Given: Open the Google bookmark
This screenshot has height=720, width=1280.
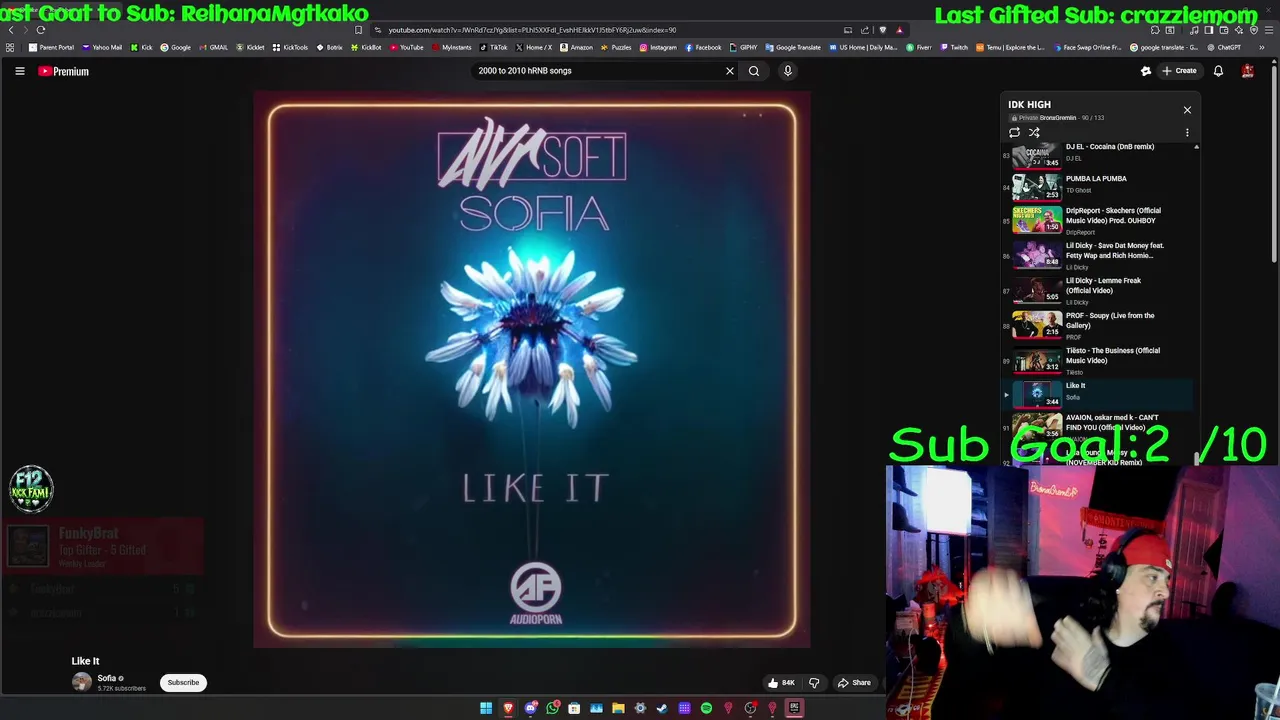Looking at the screenshot, I should pos(176,47).
